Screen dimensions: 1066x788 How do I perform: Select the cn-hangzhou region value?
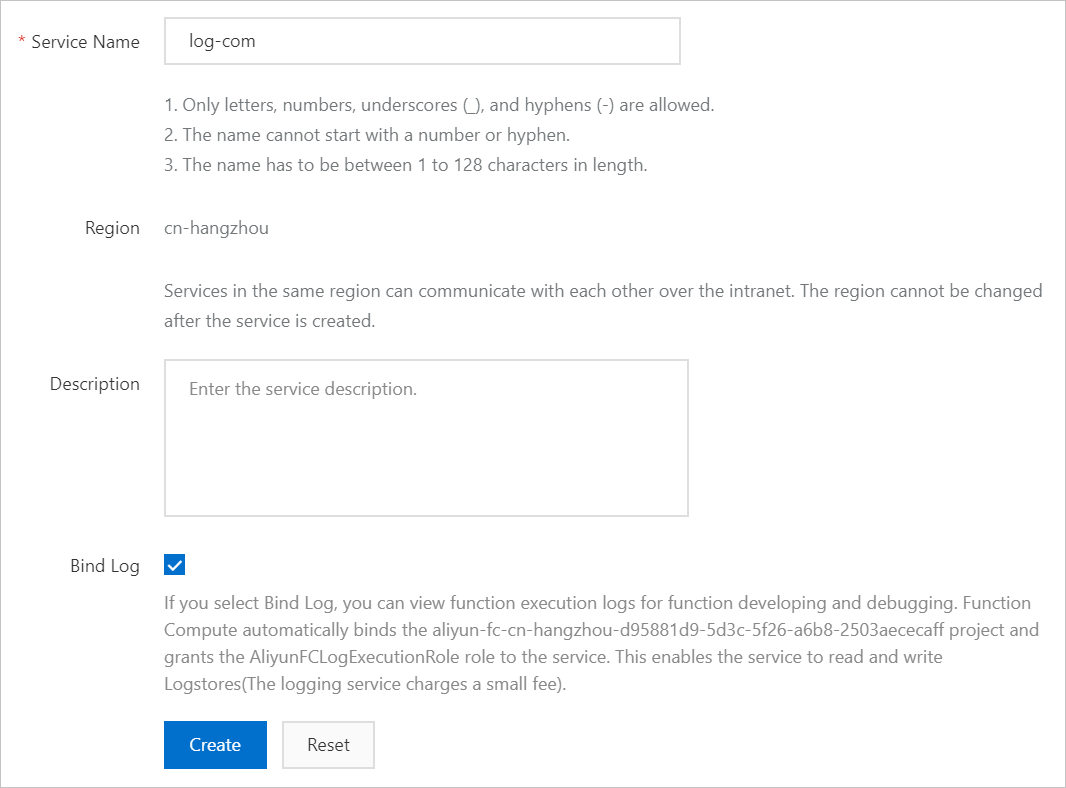coord(216,228)
